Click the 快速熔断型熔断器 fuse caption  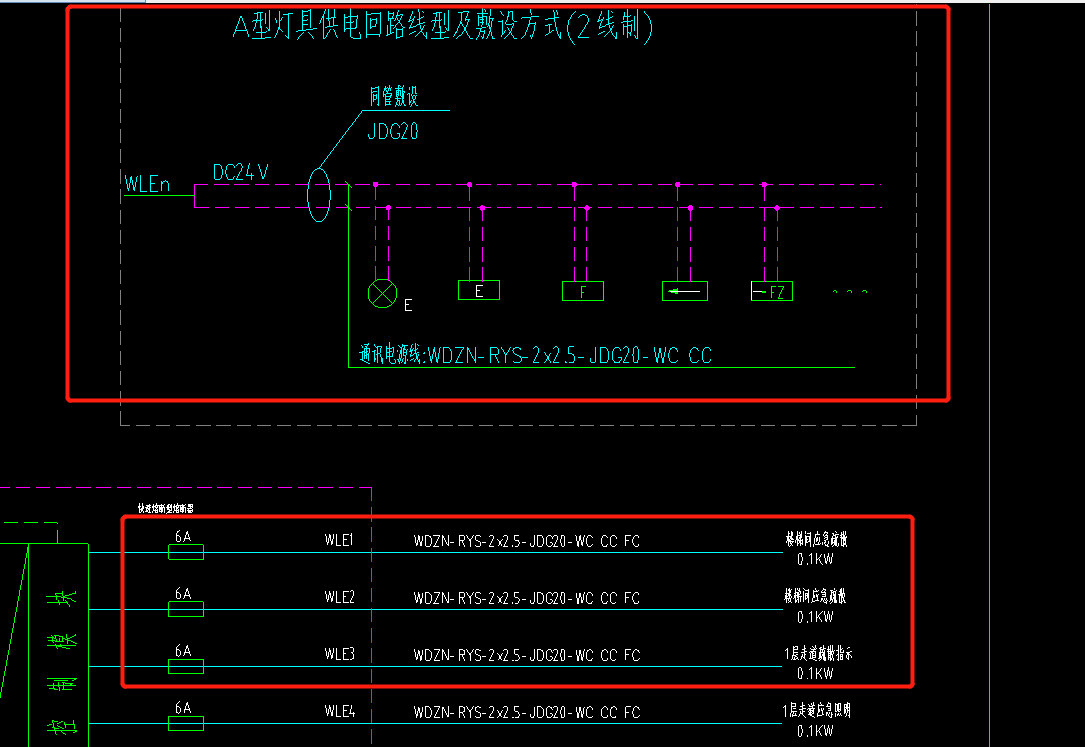[x=165, y=508]
